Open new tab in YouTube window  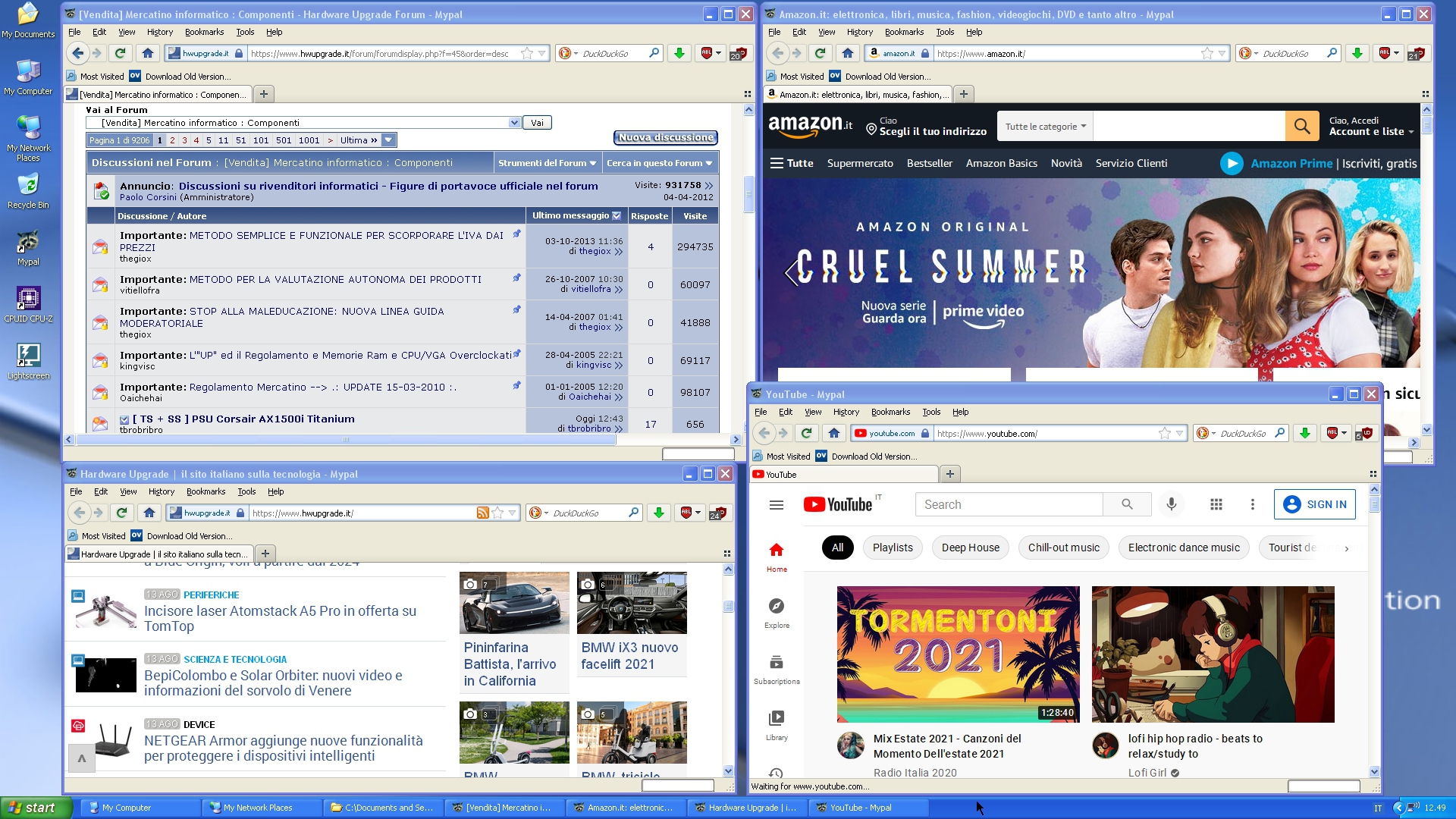[x=950, y=474]
